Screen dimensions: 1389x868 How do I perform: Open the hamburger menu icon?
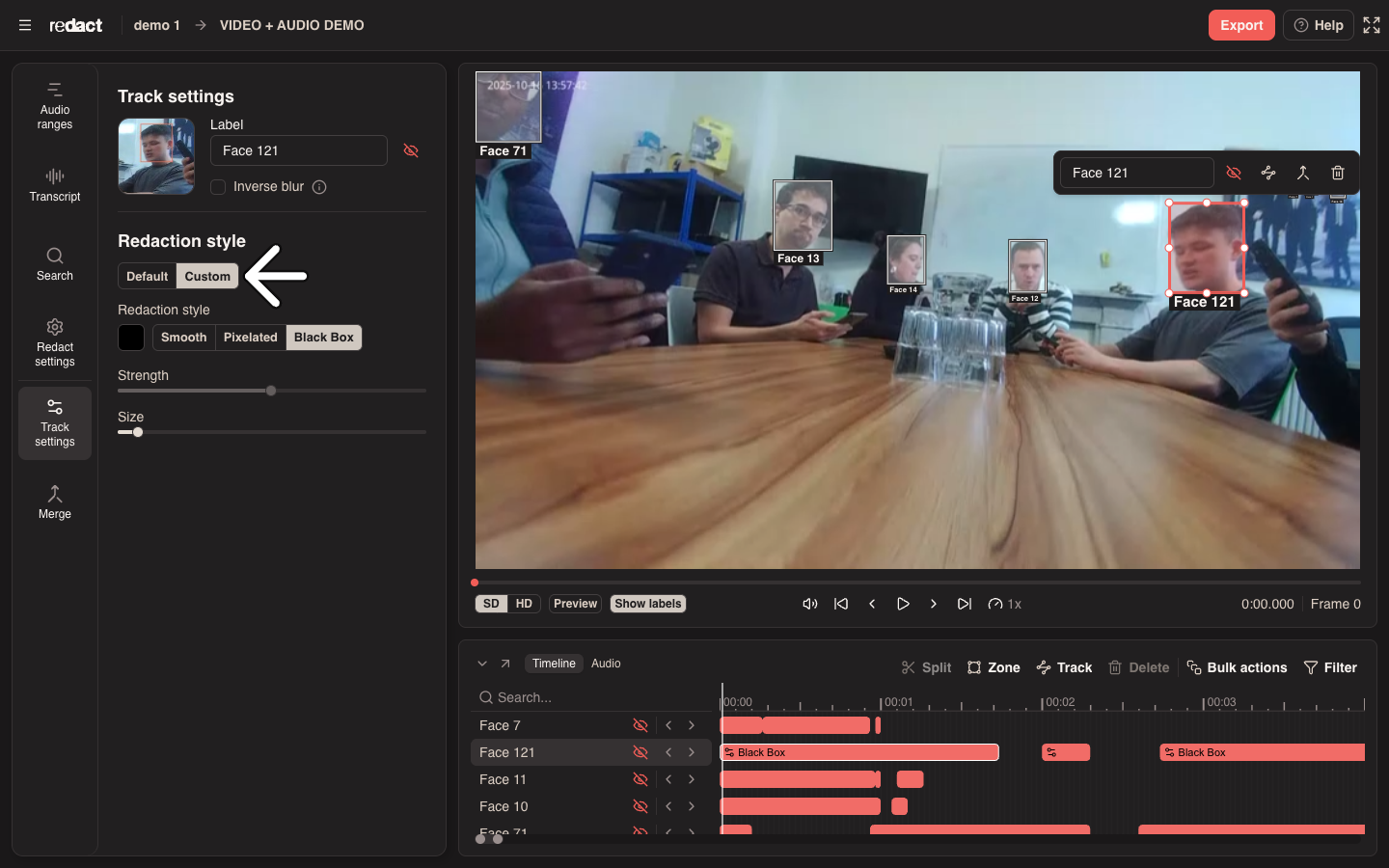point(25,25)
